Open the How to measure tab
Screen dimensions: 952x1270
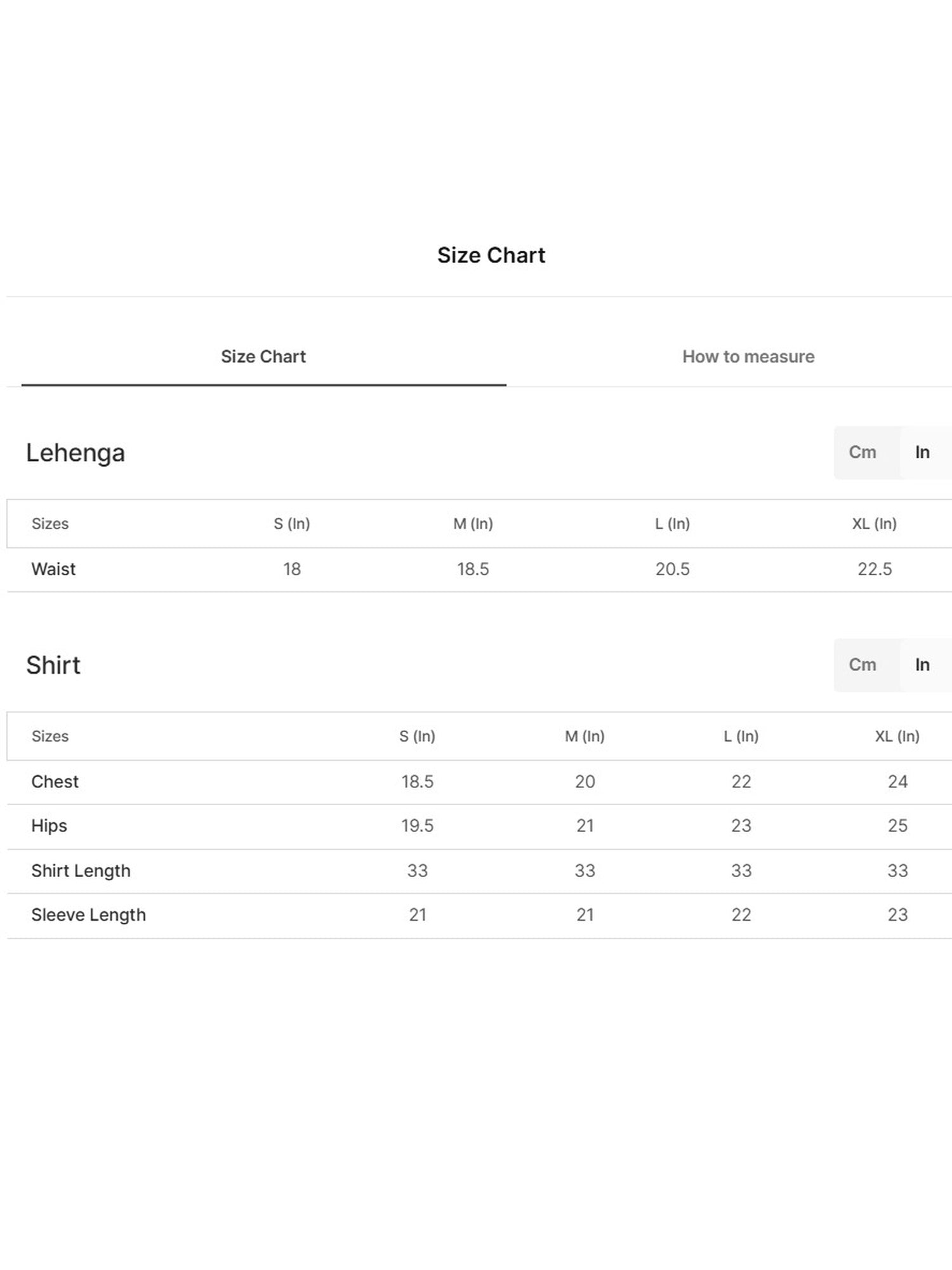point(748,357)
